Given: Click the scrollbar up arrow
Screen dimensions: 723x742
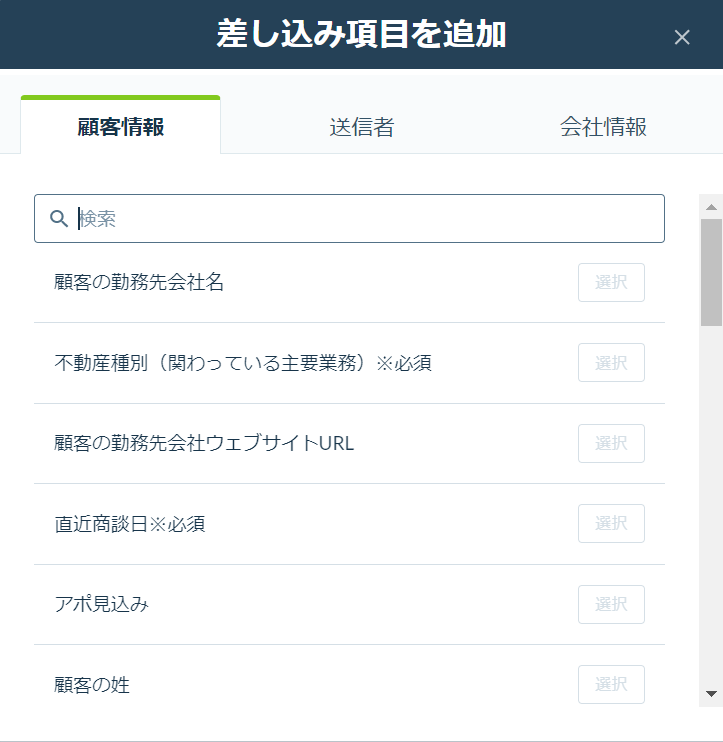Looking at the screenshot, I should [x=711, y=207].
